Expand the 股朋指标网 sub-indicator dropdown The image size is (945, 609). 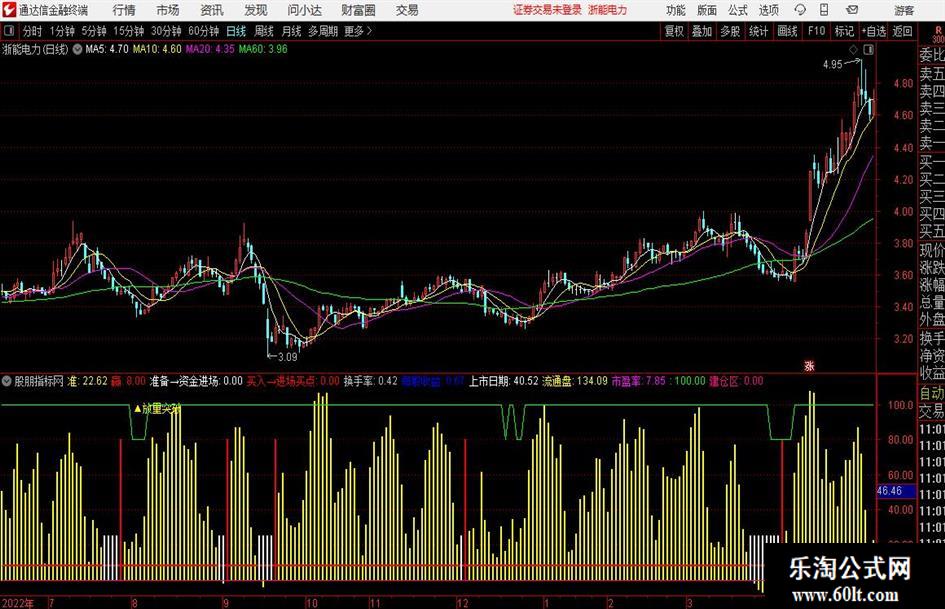7,381
